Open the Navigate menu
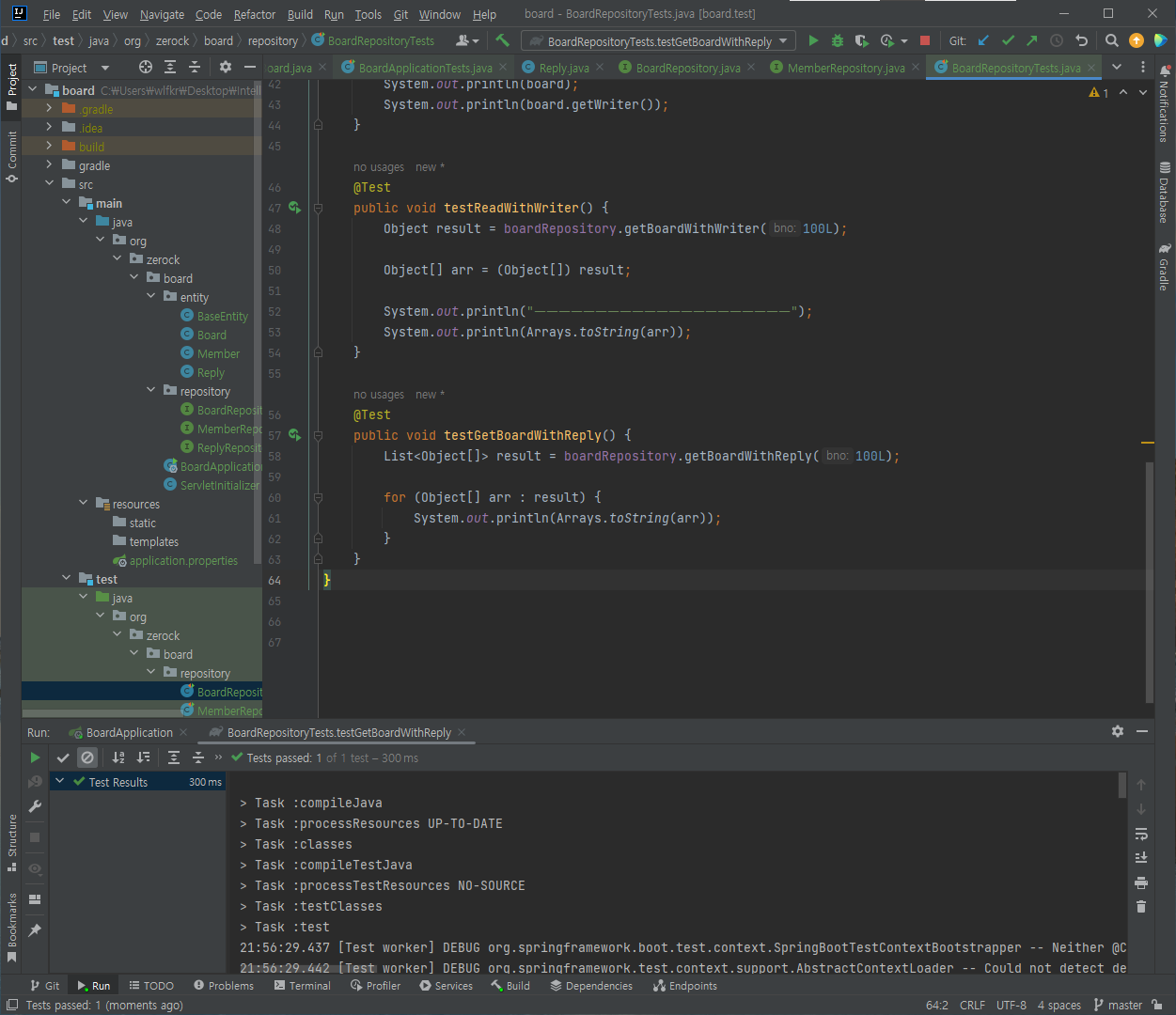Image resolution: width=1176 pixels, height=1015 pixels. click(162, 14)
